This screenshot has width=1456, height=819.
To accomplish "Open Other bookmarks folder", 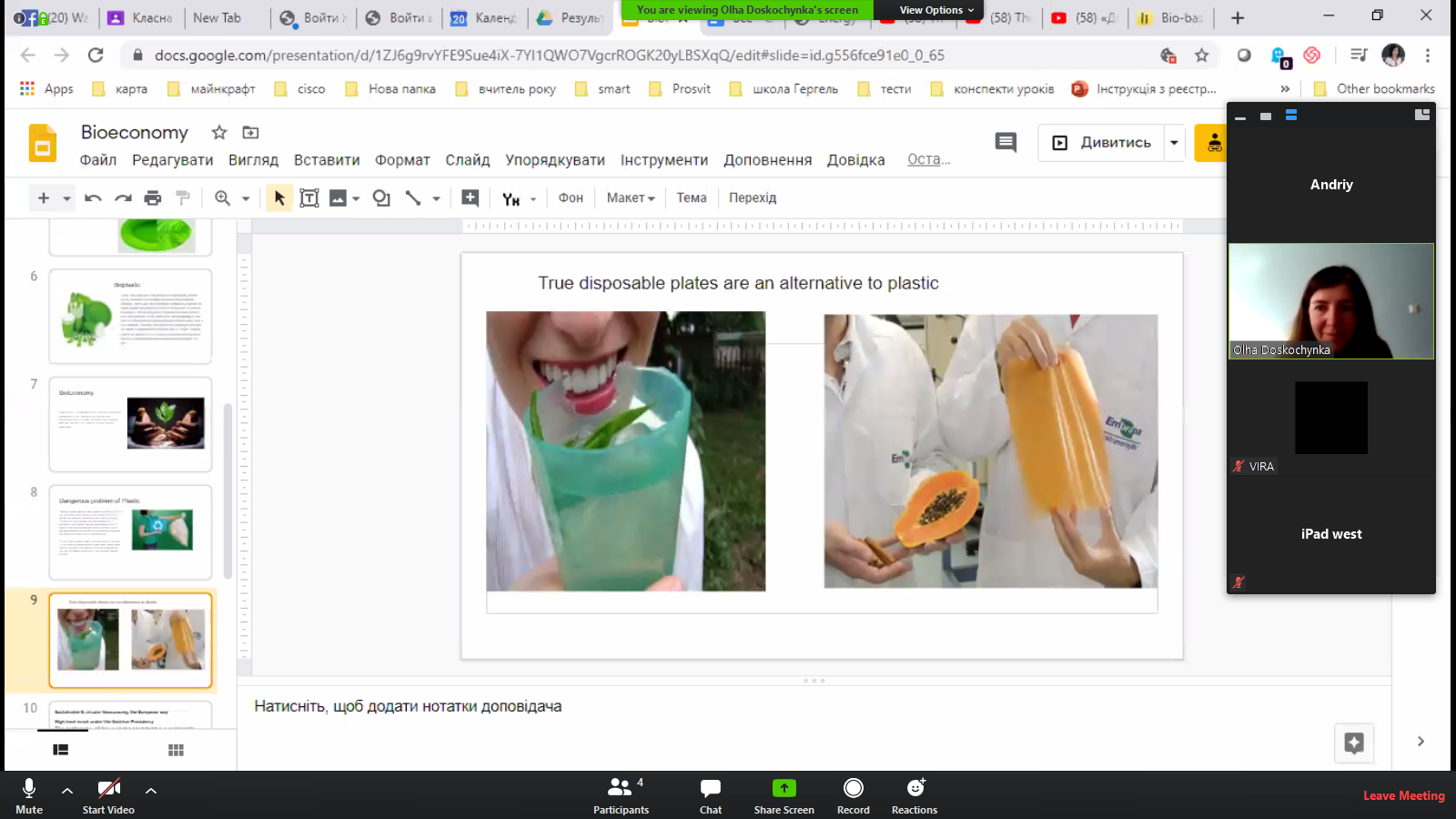I will point(1374,88).
